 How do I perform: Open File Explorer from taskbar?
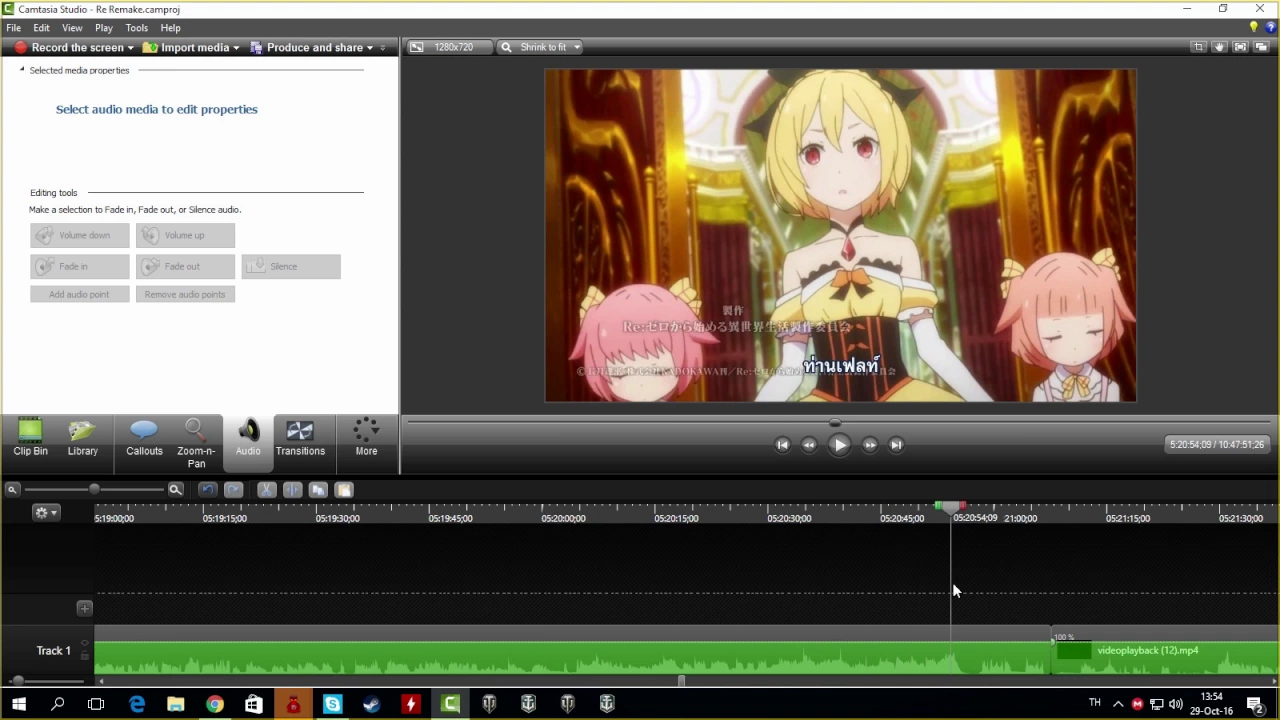coord(176,704)
